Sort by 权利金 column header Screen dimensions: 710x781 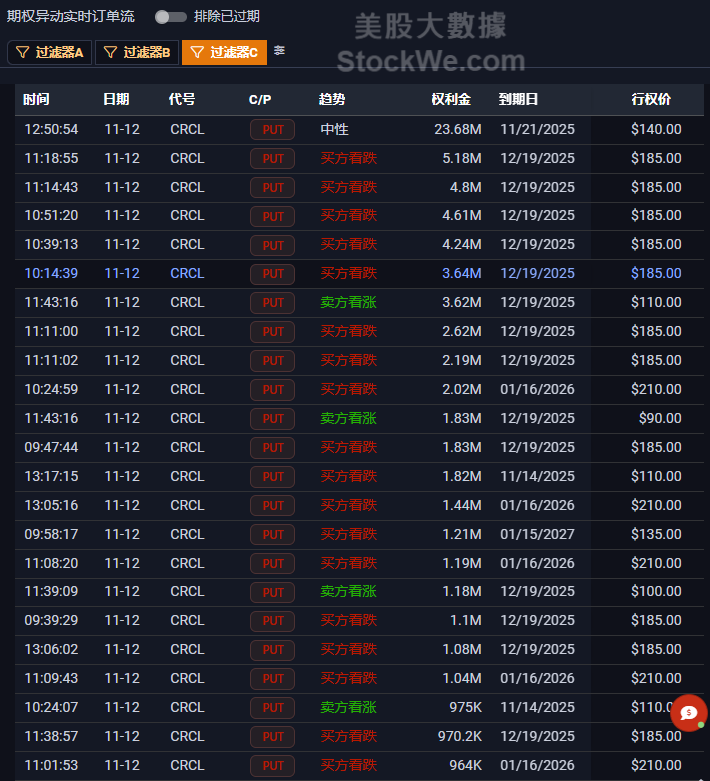coord(450,100)
